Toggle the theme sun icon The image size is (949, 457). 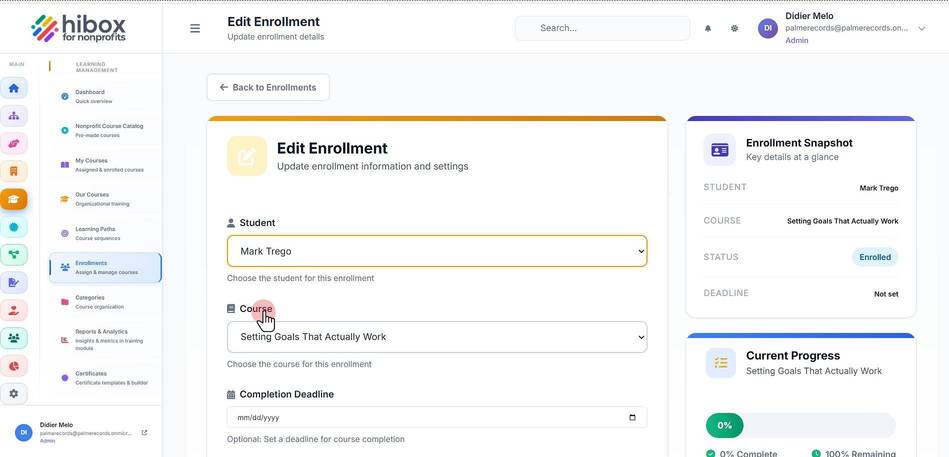tap(734, 28)
